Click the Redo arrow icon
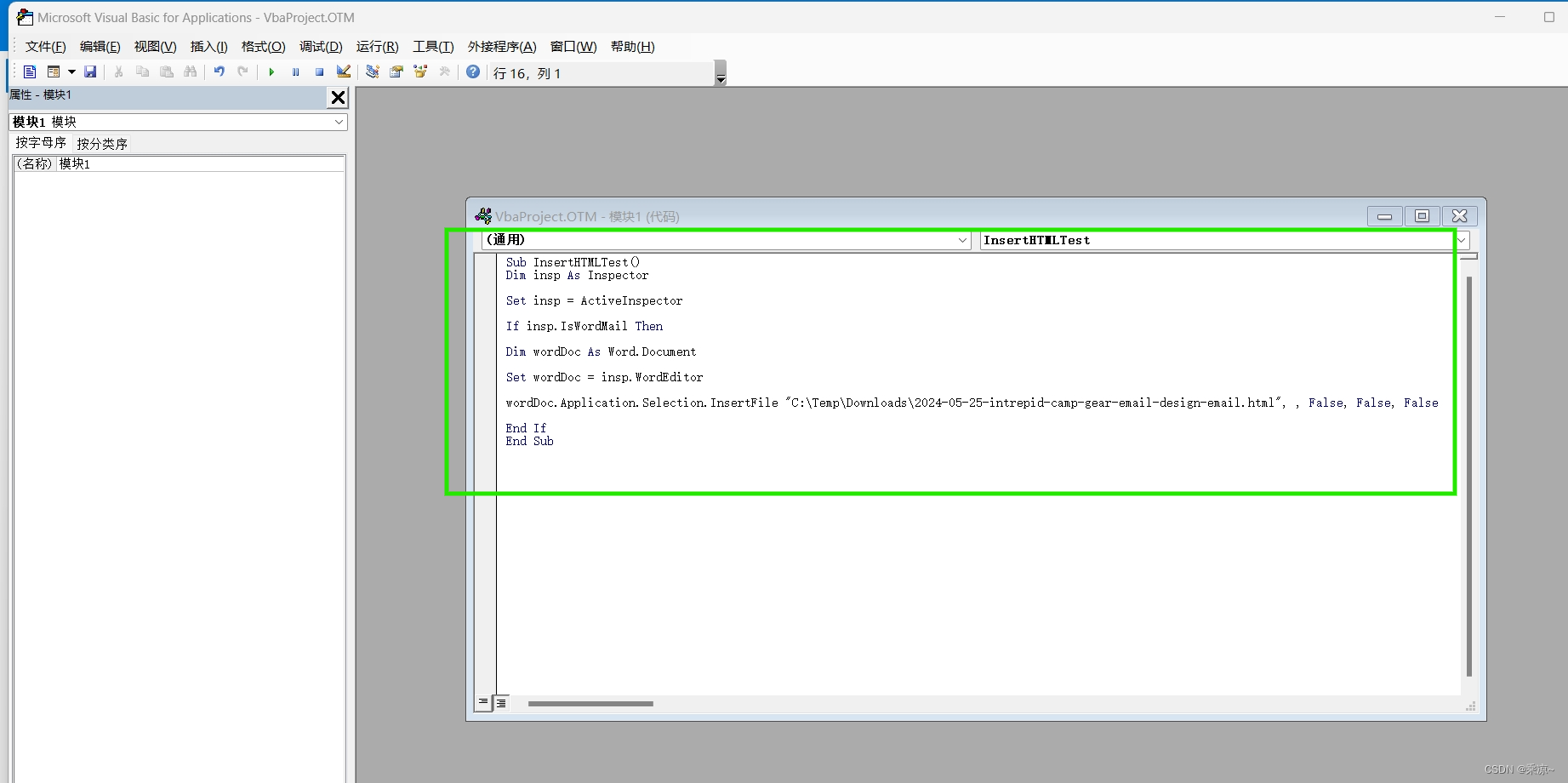The height and width of the screenshot is (783, 1568). (243, 72)
